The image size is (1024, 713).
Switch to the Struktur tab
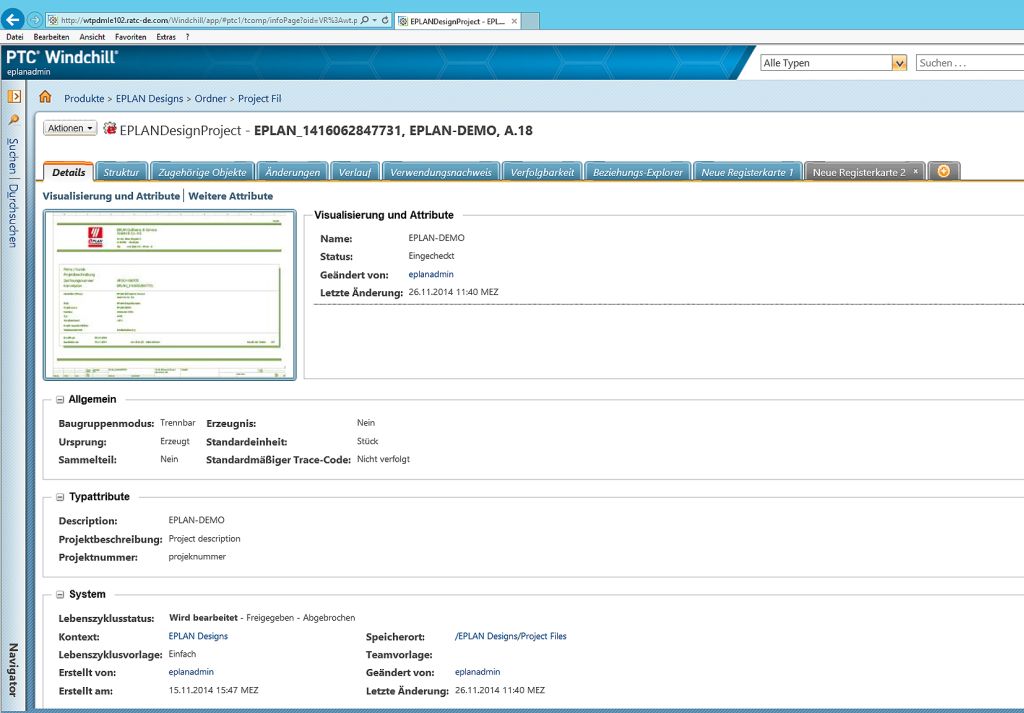click(x=121, y=172)
